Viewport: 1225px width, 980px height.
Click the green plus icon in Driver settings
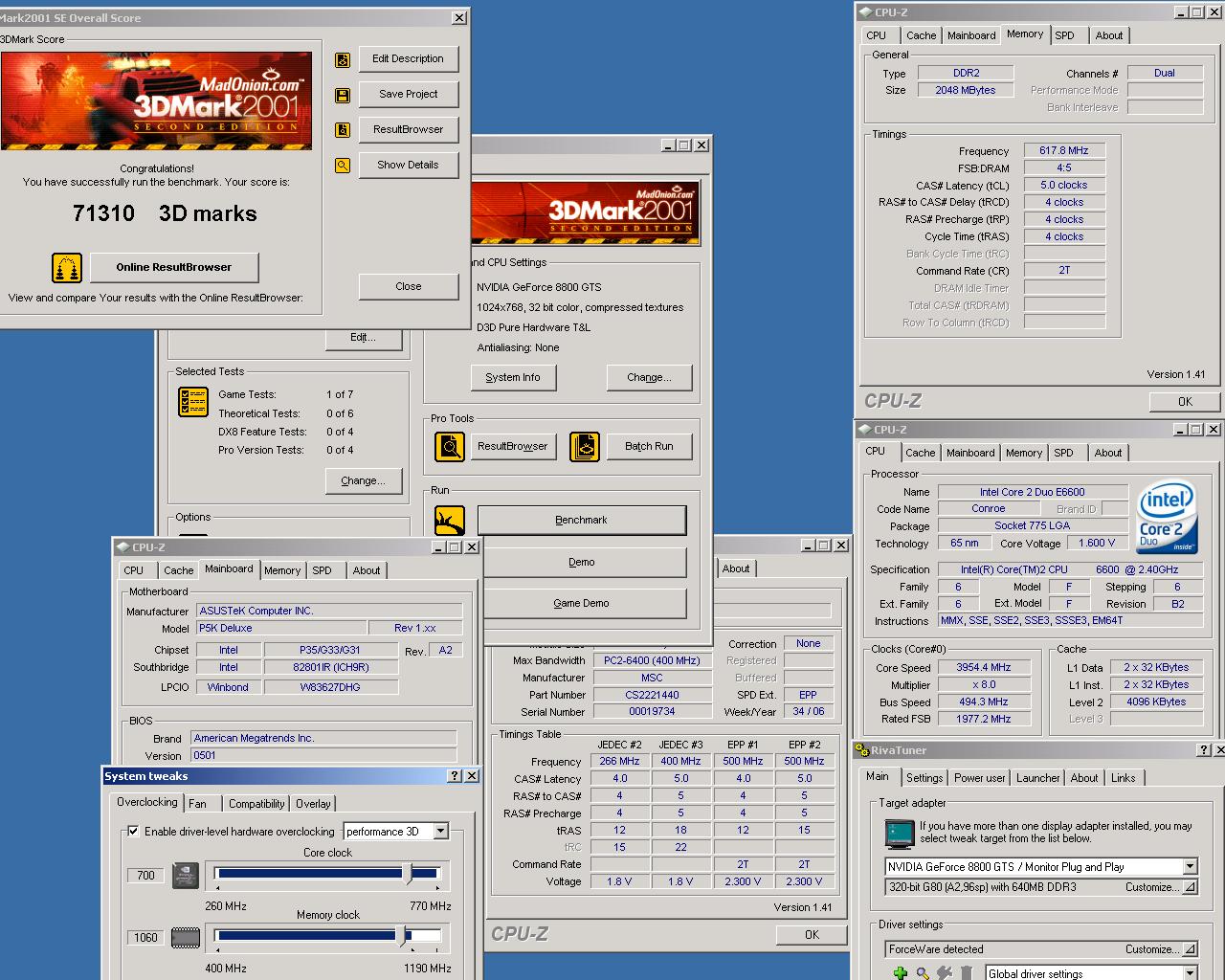pos(900,973)
